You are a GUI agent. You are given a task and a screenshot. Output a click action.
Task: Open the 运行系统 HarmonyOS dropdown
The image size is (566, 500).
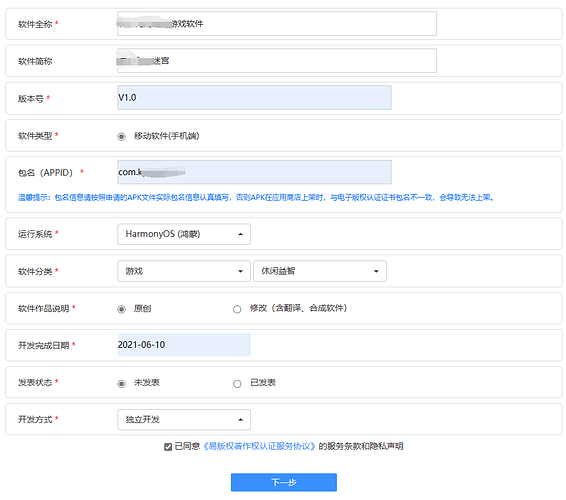pyautogui.click(x=184, y=234)
